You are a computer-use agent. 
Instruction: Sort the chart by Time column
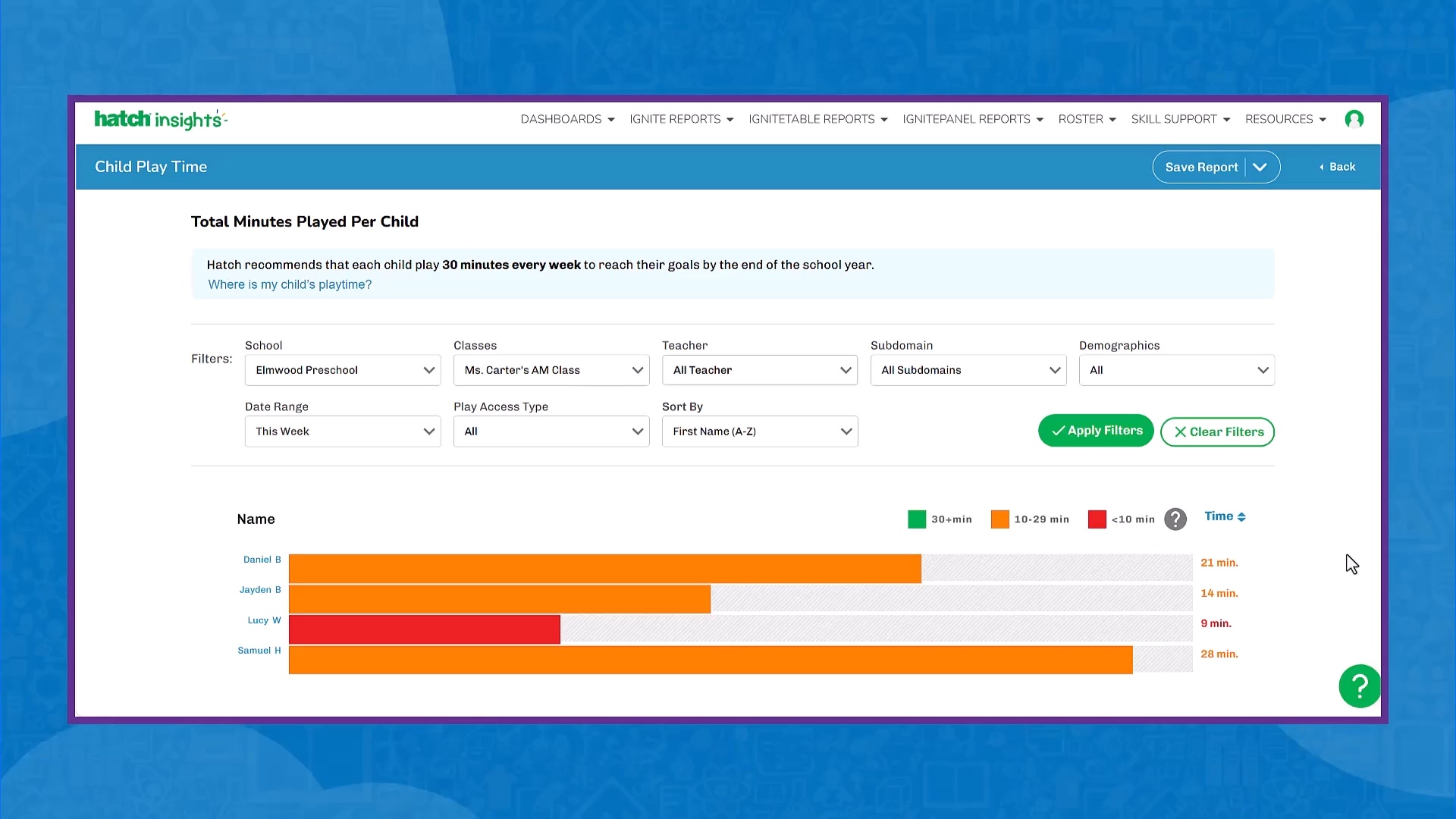[1225, 516]
